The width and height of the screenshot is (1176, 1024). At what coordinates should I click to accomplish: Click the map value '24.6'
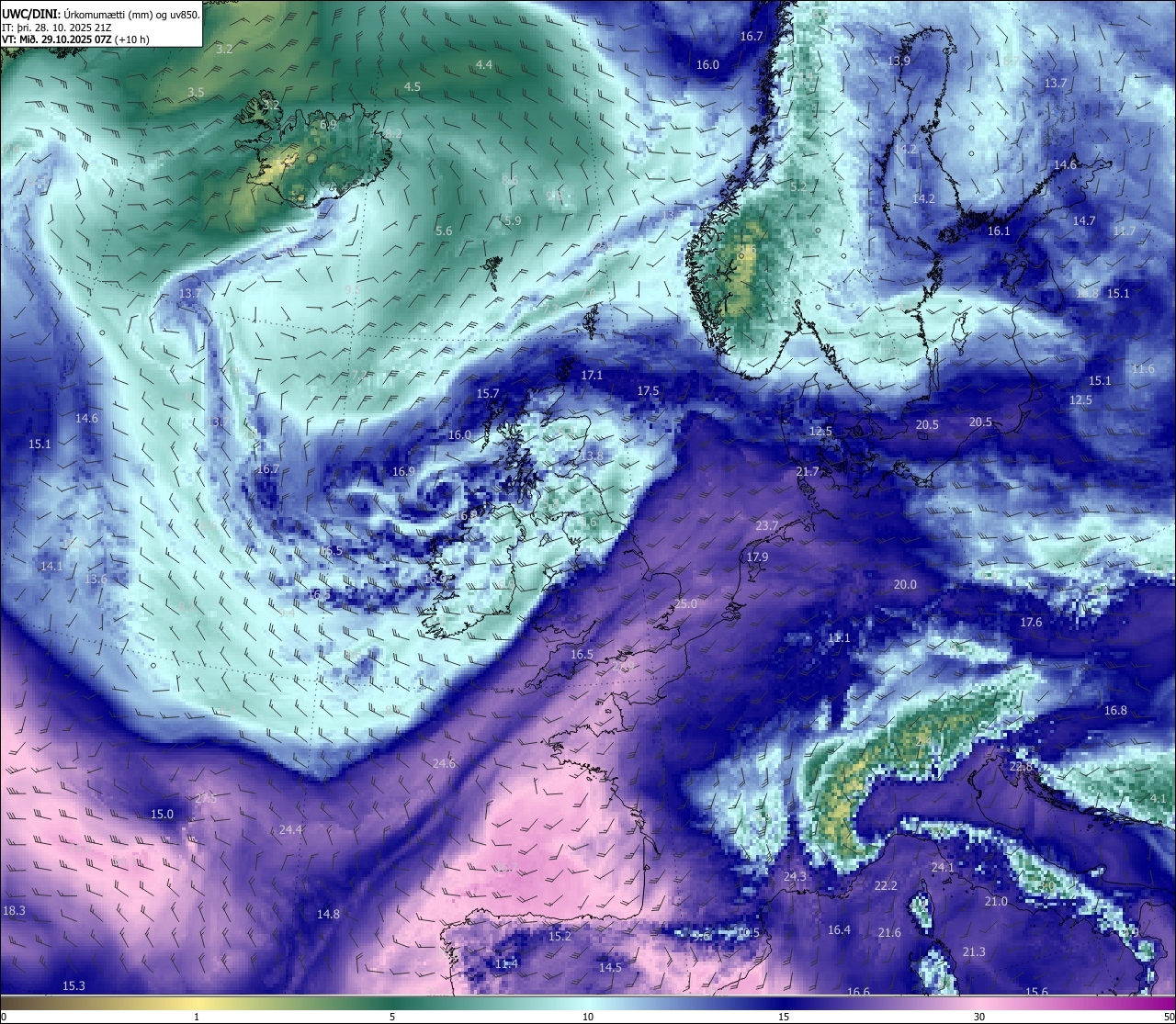tap(444, 764)
